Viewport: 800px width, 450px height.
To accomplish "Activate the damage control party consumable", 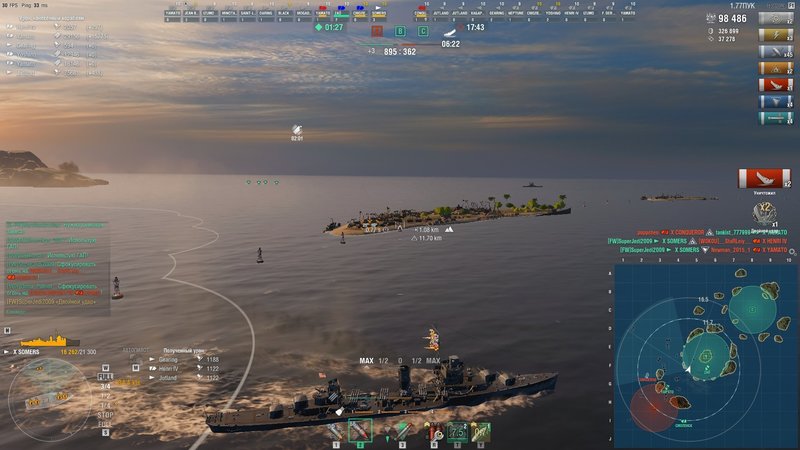I will pos(434,432).
